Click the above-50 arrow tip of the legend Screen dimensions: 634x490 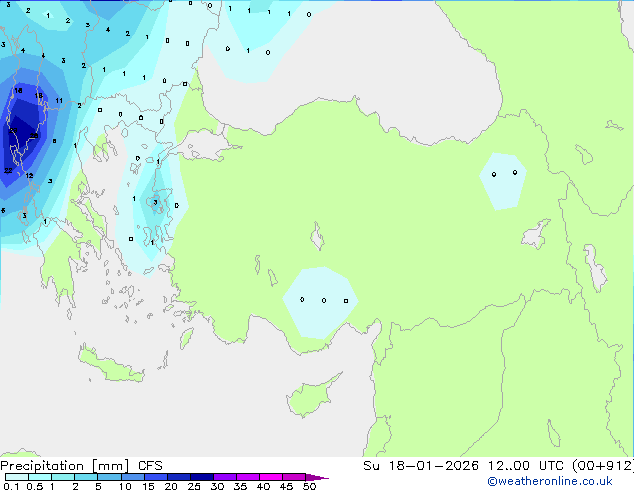pos(317,477)
